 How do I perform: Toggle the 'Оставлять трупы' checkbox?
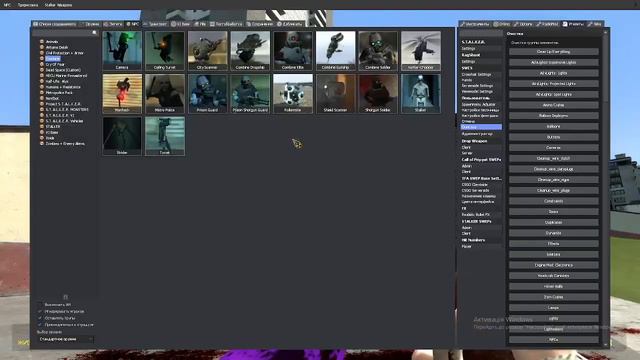tap(40, 318)
